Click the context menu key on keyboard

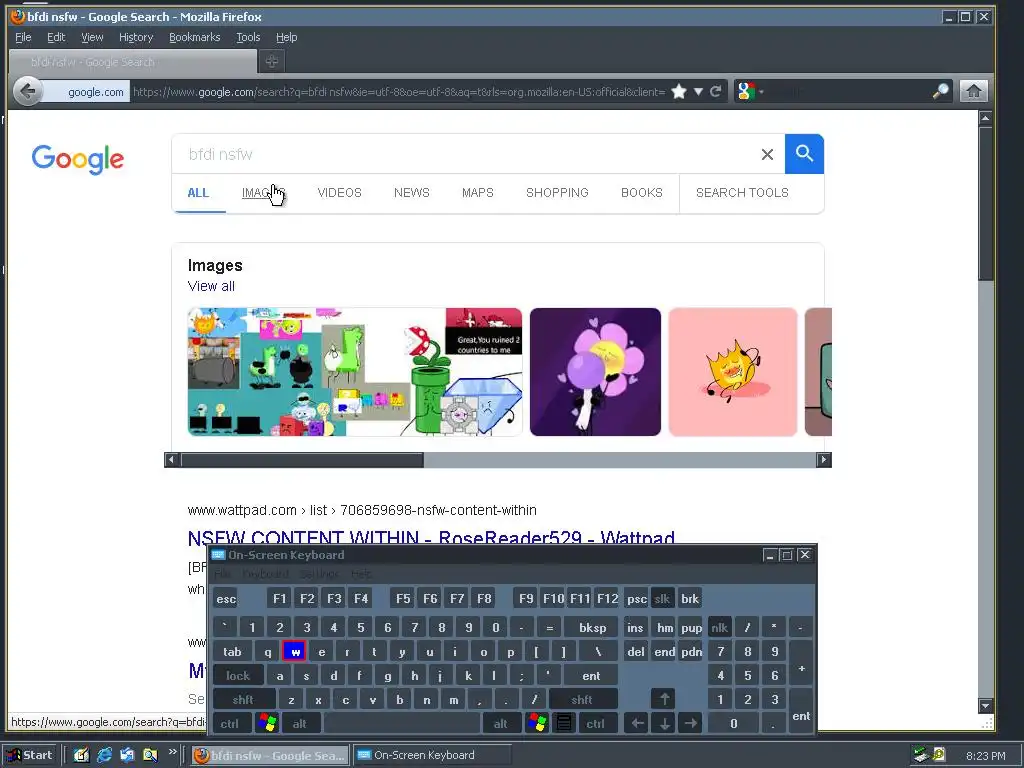pos(564,723)
